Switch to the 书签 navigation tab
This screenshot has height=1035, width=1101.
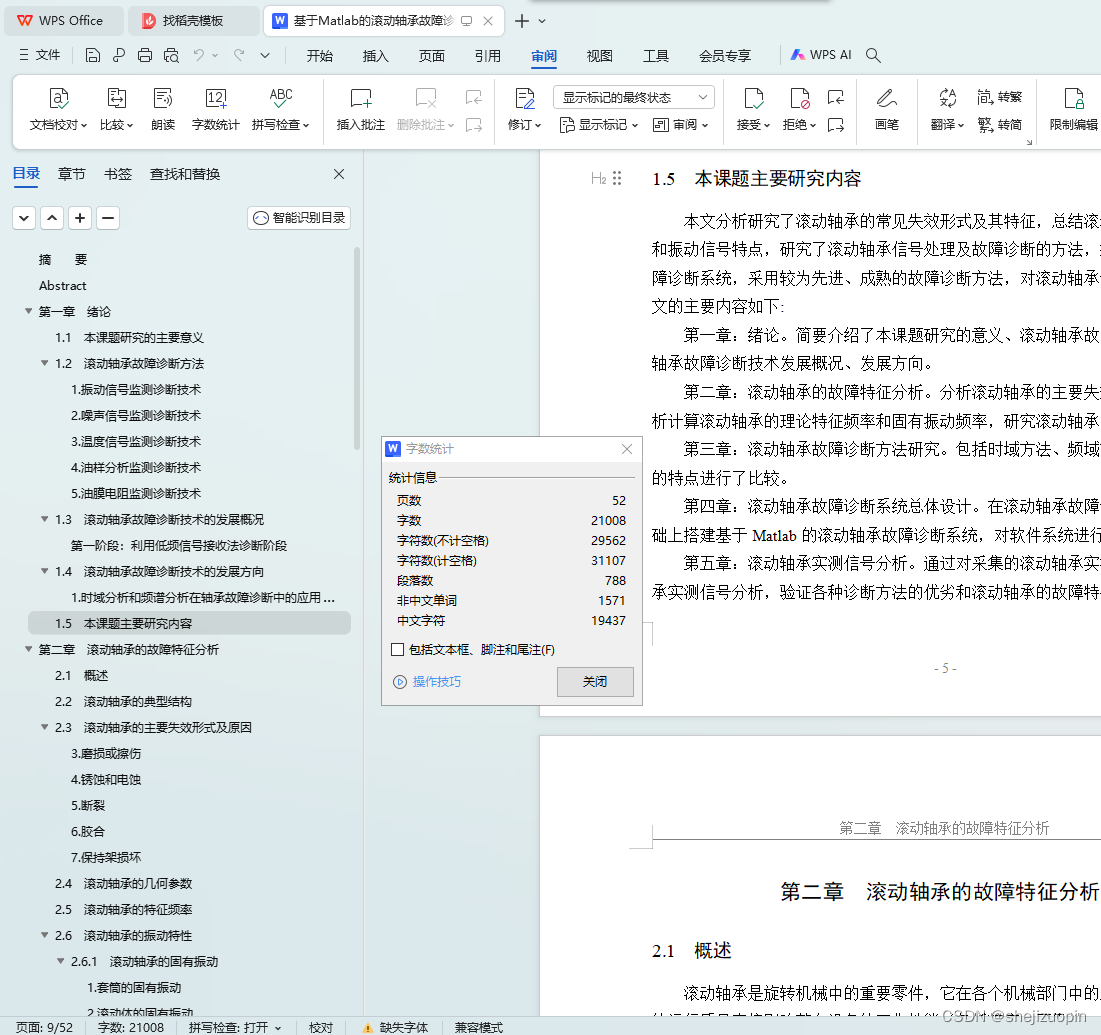[x=118, y=174]
